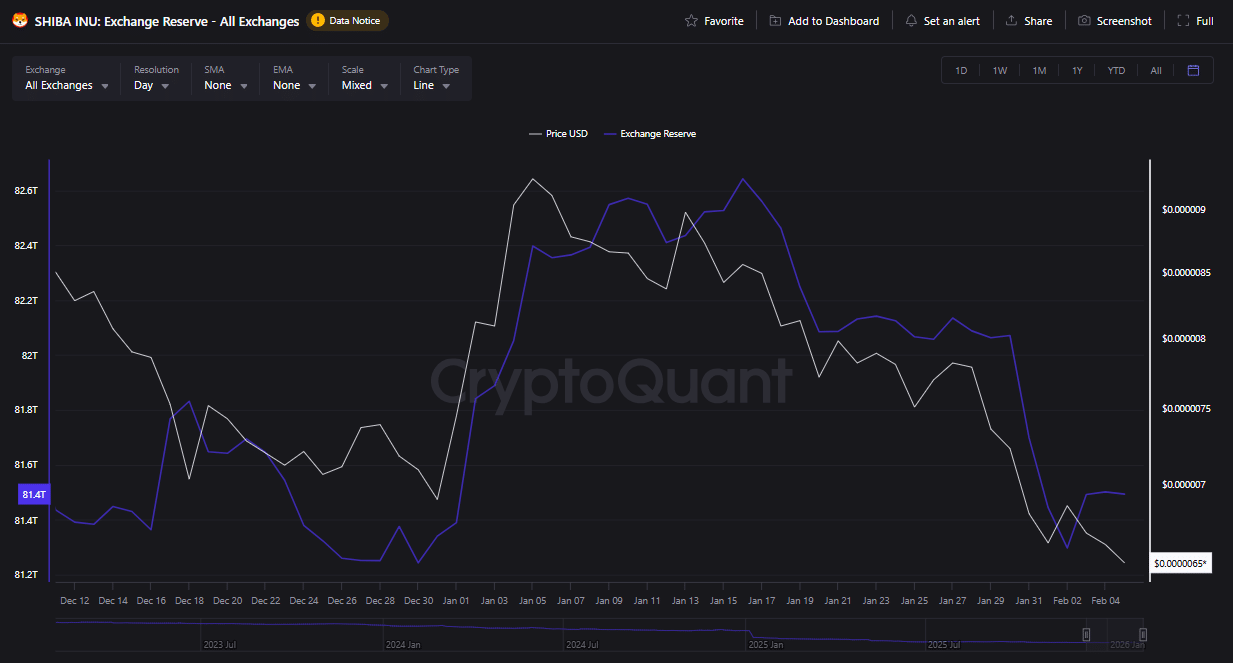The image size is (1233, 663).
Task: Switch to the YTD range tab
Action: [x=1115, y=70]
